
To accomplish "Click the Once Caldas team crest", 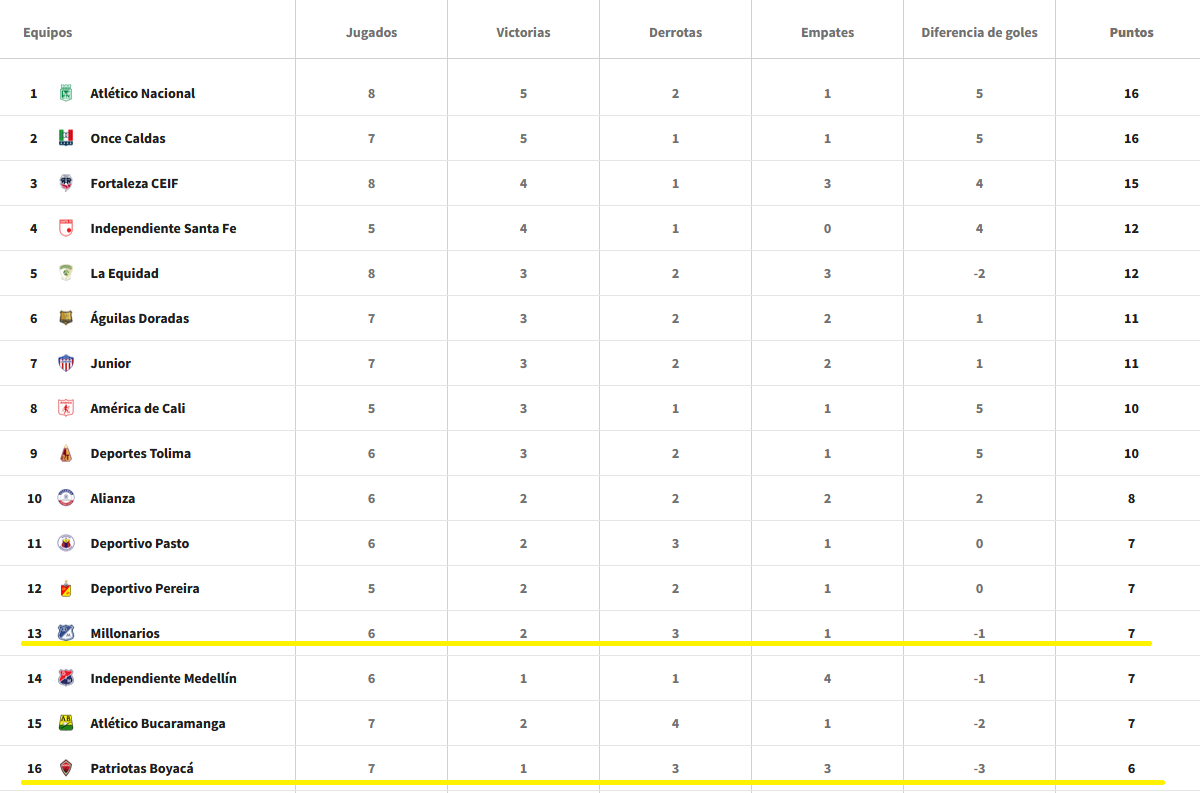I will 66,138.
